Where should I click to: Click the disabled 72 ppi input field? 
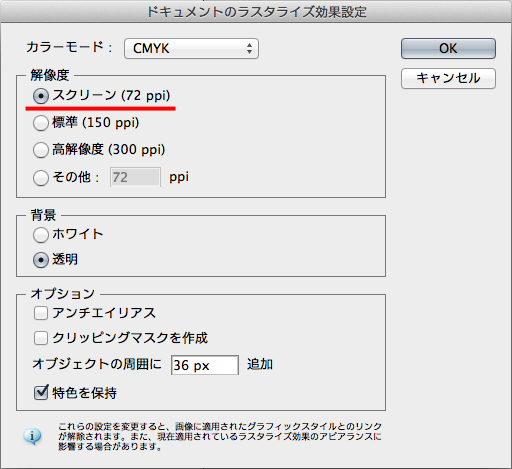(135, 177)
